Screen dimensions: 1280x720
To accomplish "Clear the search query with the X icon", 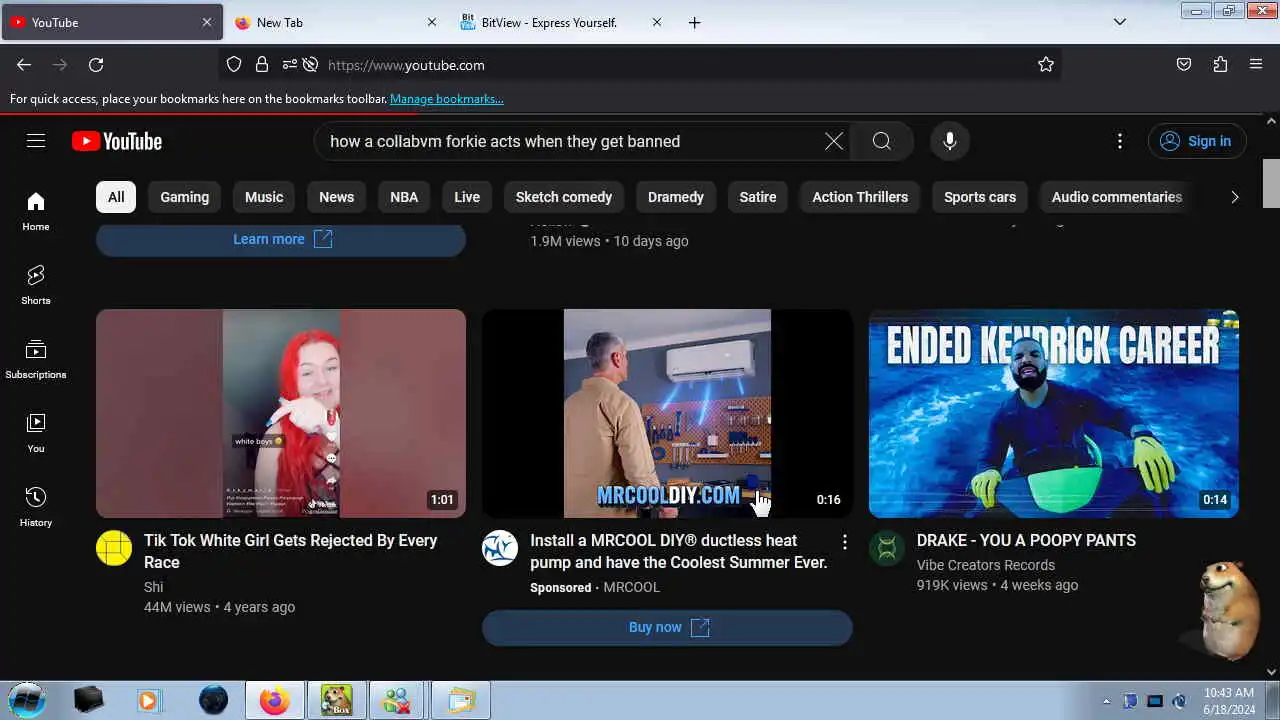I will click(x=834, y=141).
